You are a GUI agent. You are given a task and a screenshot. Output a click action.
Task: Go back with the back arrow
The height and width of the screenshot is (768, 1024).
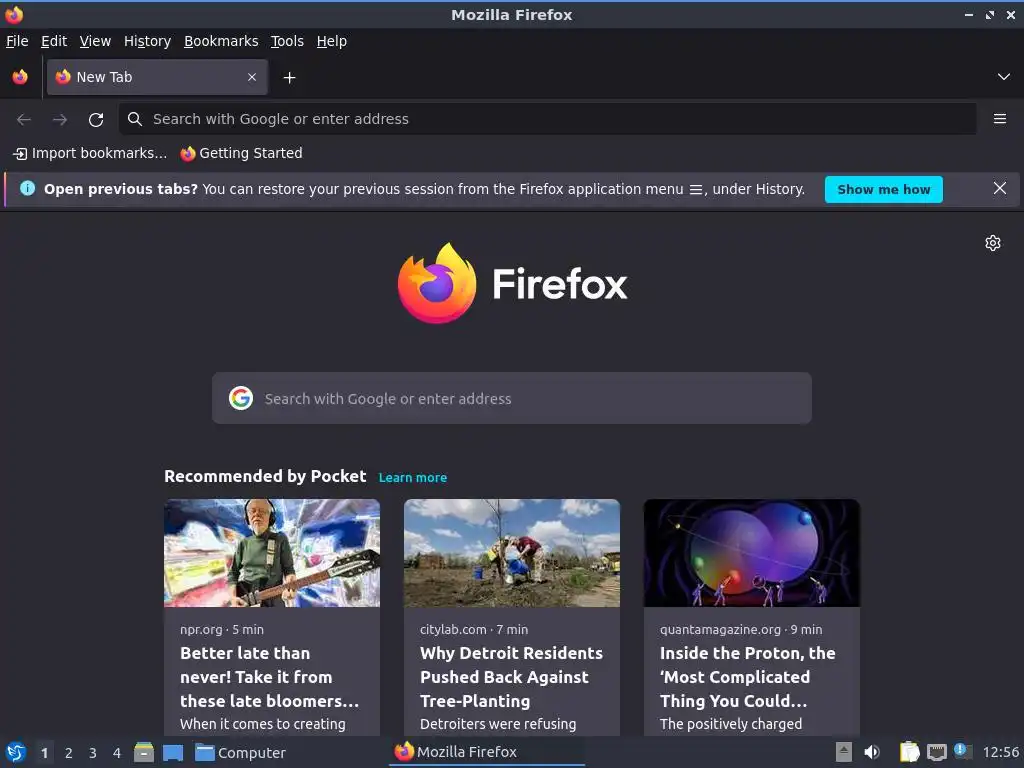click(x=24, y=120)
